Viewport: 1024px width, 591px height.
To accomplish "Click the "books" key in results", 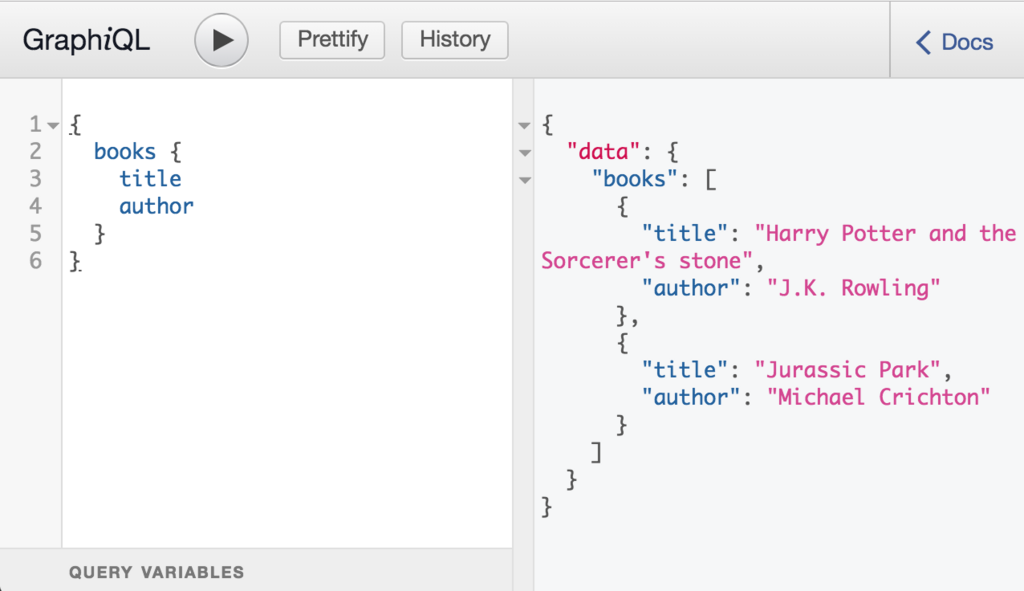I will coord(635,179).
